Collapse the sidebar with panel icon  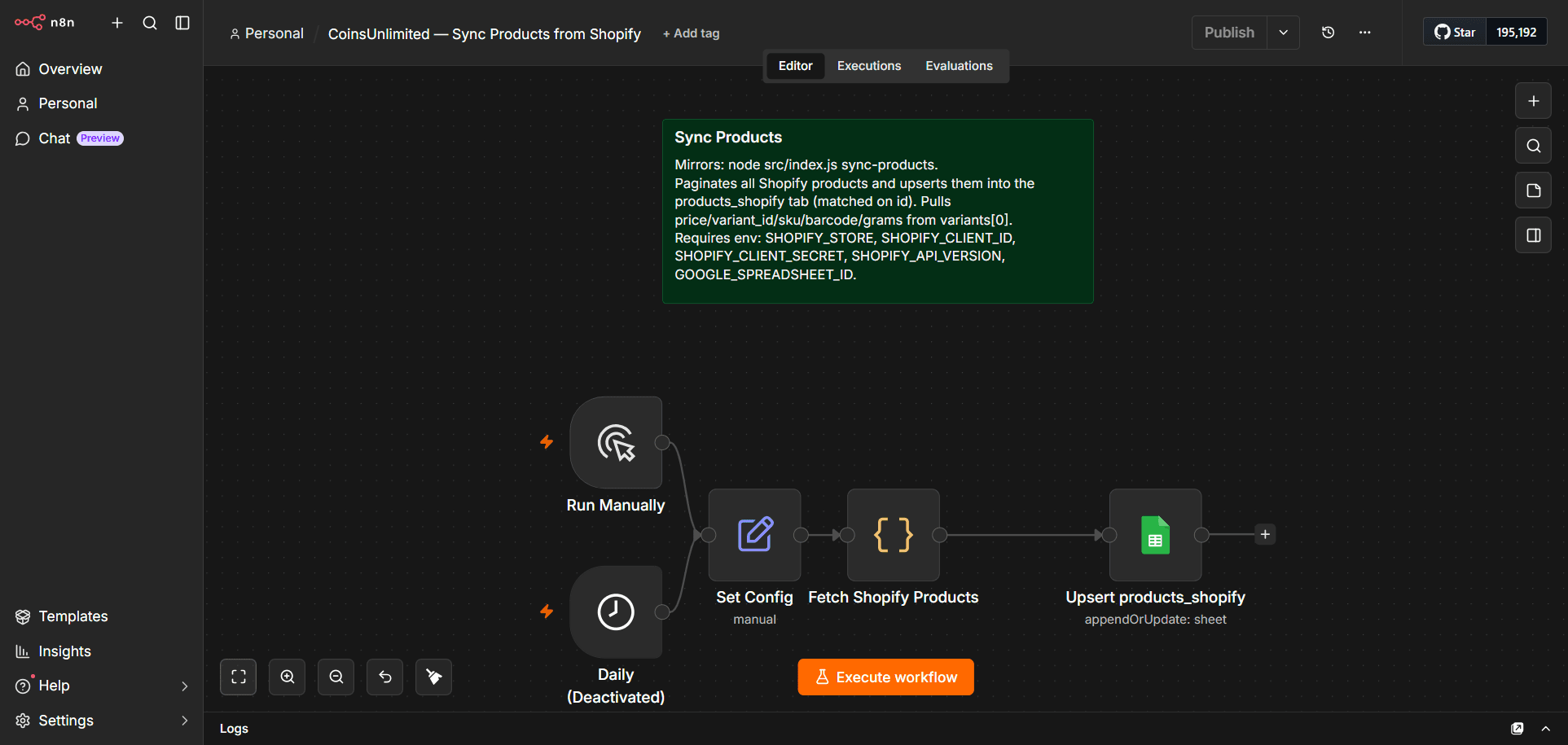182,23
